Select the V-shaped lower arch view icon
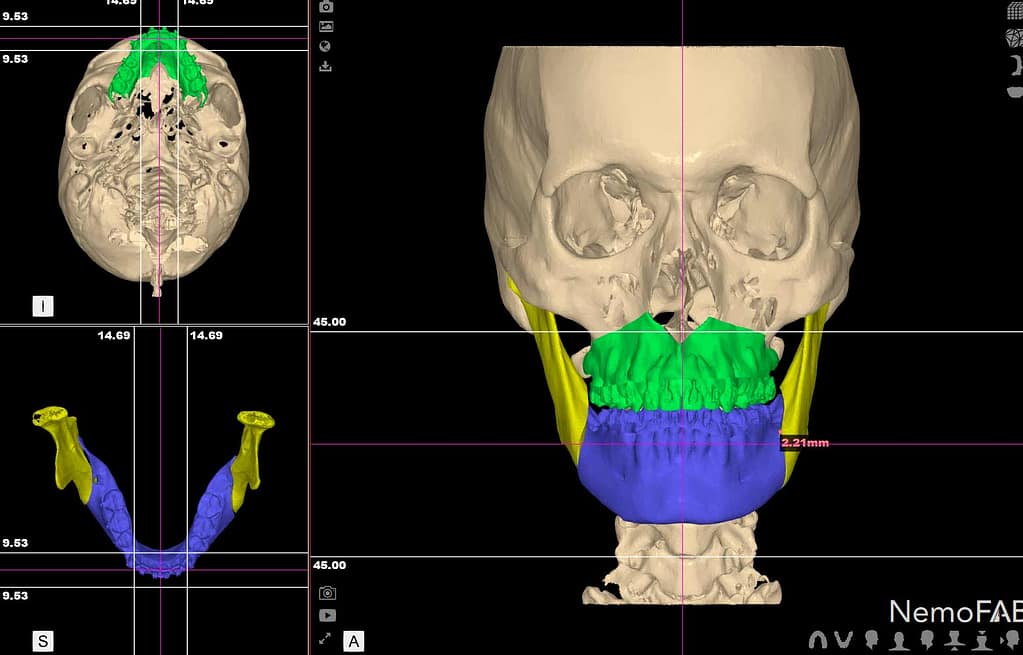This screenshot has width=1023, height=655. click(843, 639)
